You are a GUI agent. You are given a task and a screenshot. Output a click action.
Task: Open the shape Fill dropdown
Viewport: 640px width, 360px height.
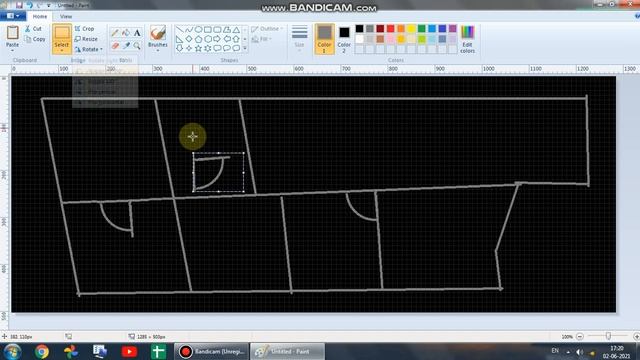(261, 39)
